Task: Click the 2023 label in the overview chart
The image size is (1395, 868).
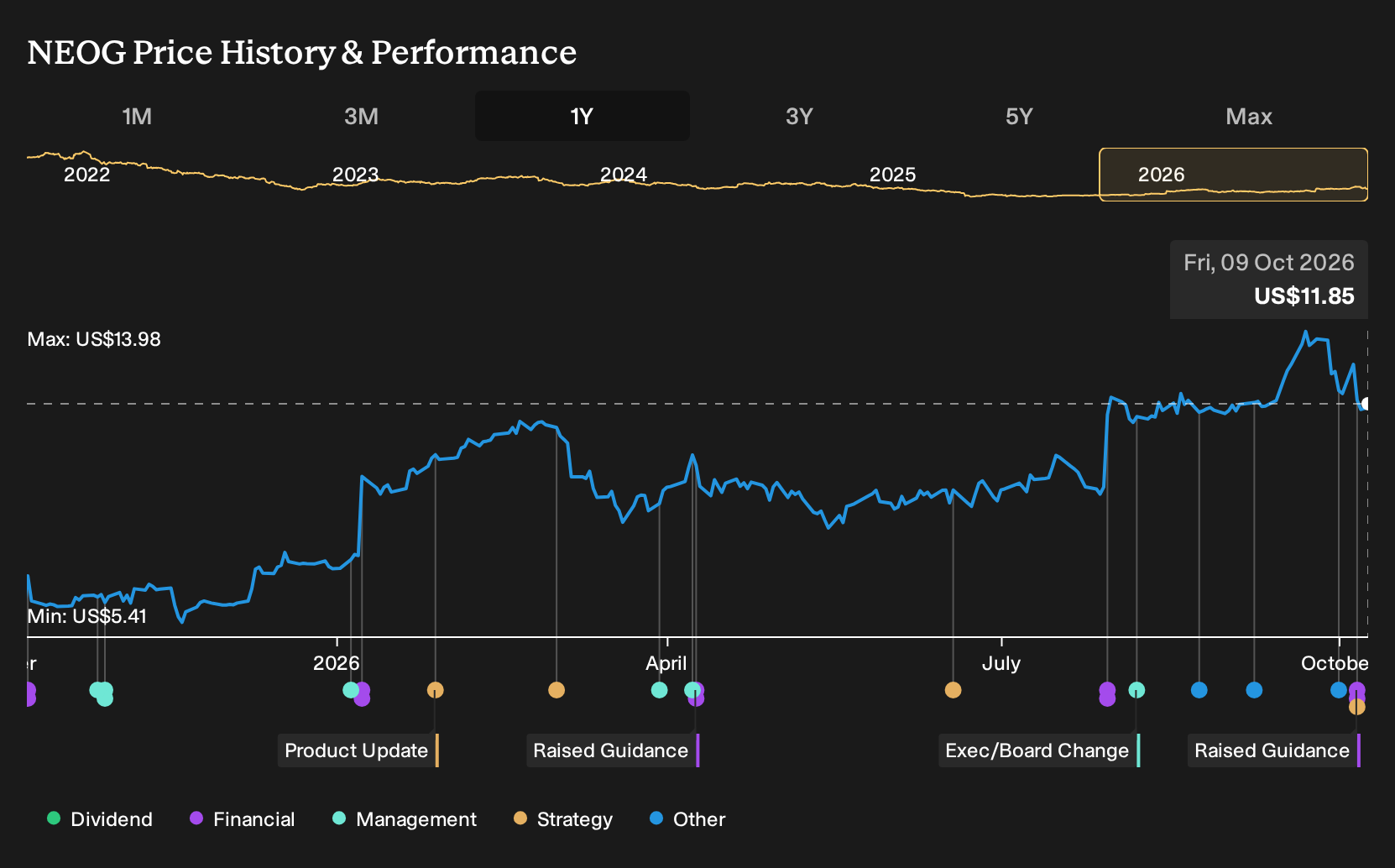Action: point(356,175)
